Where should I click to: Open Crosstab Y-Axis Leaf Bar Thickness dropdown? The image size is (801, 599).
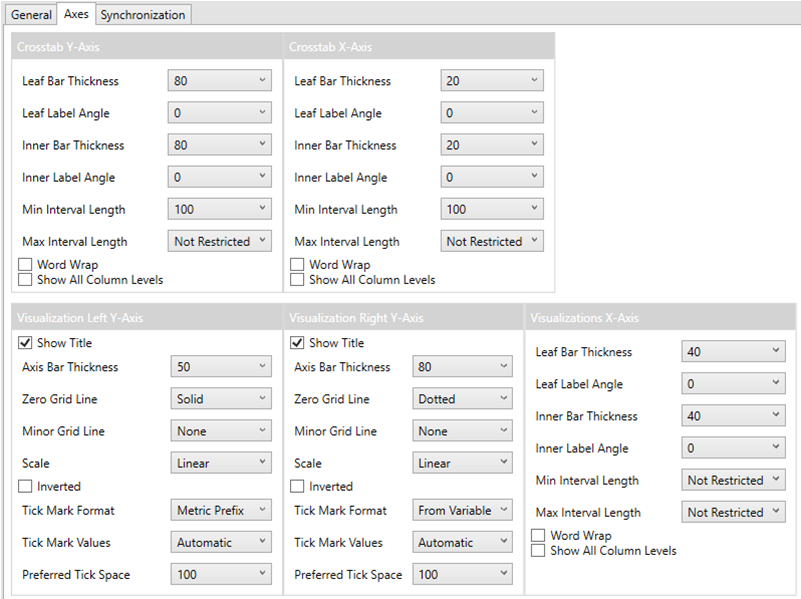[x=221, y=81]
